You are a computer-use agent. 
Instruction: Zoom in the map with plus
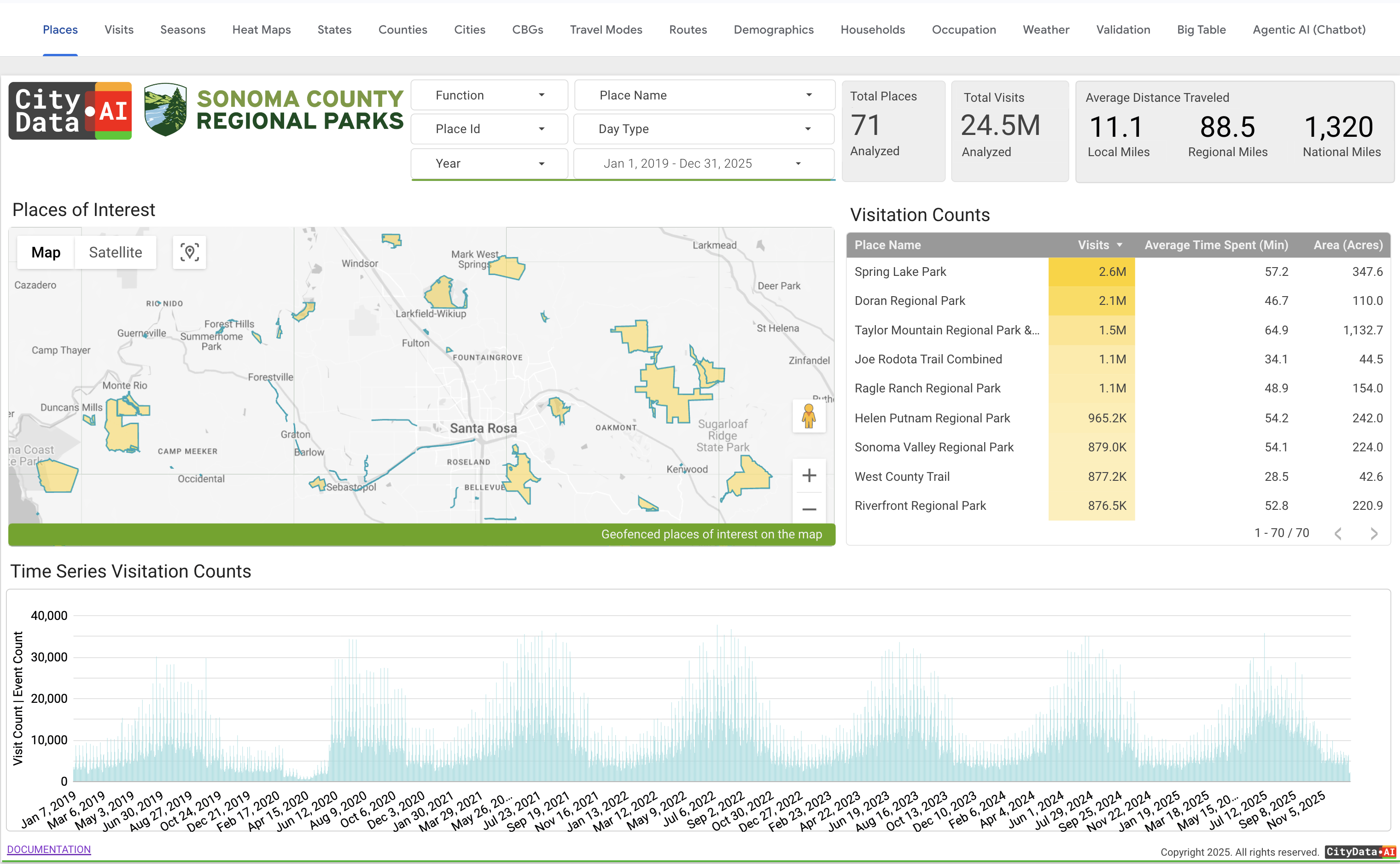pos(809,475)
